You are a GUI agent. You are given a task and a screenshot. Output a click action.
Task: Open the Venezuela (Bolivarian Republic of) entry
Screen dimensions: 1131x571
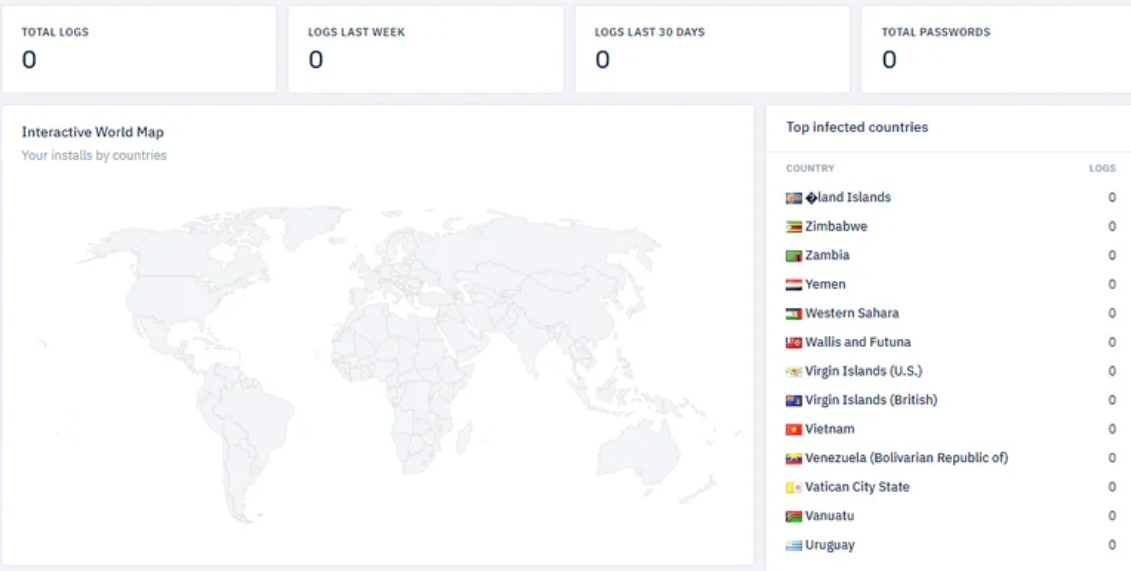(x=906, y=458)
